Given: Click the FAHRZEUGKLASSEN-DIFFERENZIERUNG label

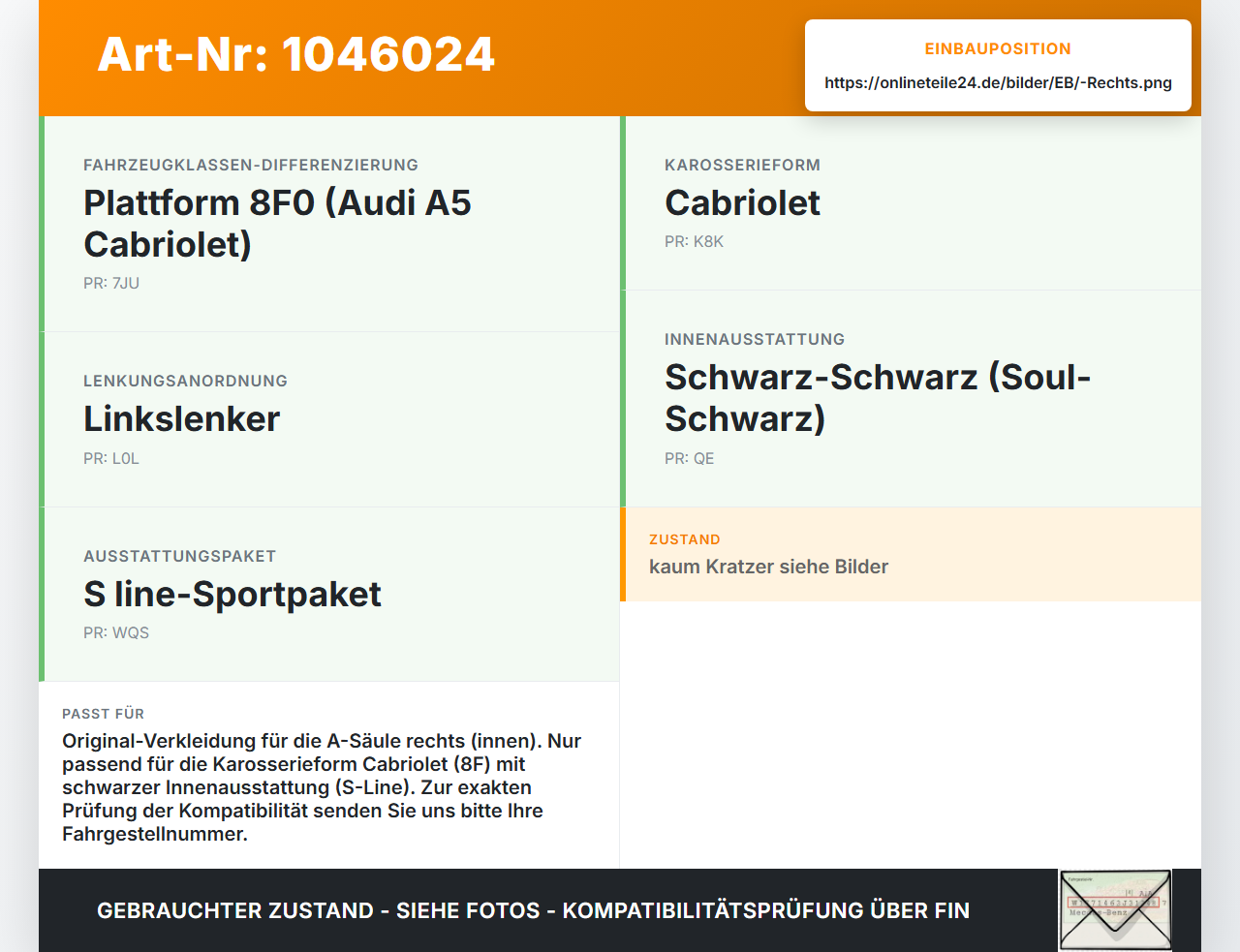Looking at the screenshot, I should coord(251,166).
